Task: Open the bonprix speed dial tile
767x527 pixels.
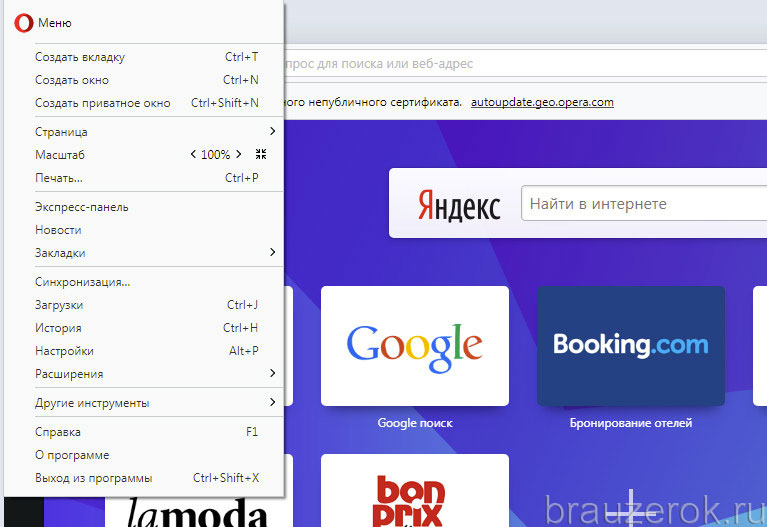Action: click(x=415, y=490)
